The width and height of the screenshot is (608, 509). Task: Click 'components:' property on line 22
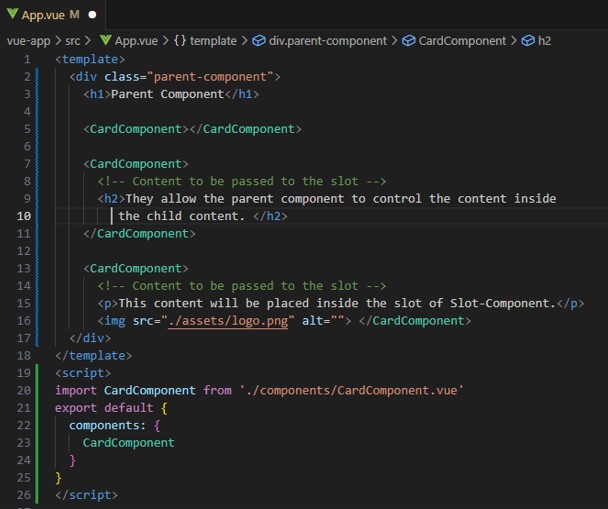click(107, 425)
